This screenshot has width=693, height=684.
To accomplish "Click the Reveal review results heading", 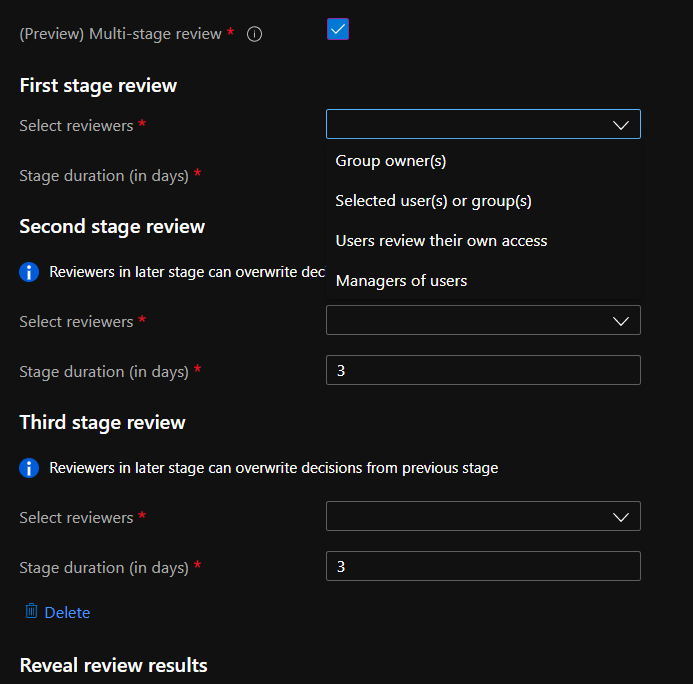I will click(x=113, y=666).
